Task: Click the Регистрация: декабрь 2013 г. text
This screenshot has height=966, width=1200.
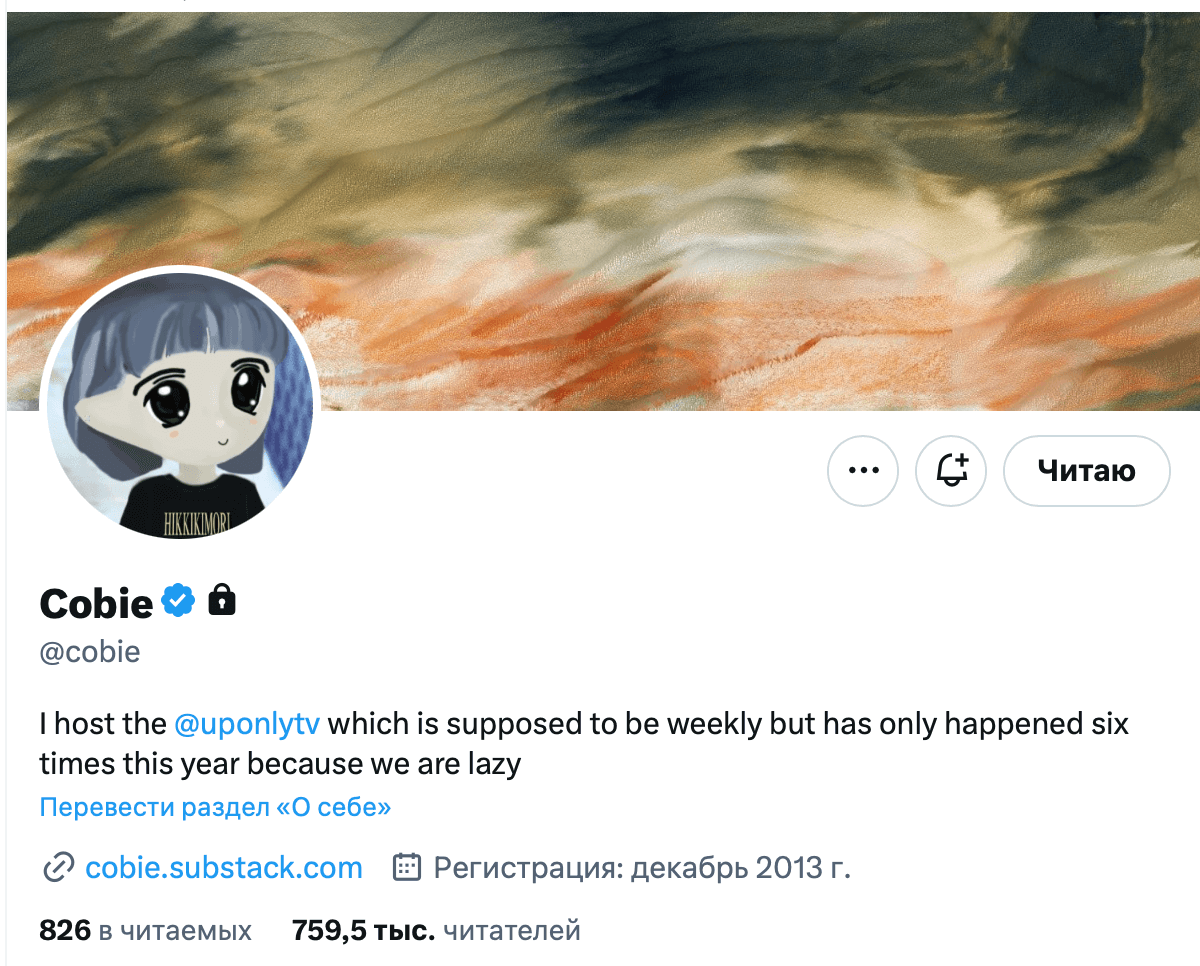Action: tap(642, 867)
